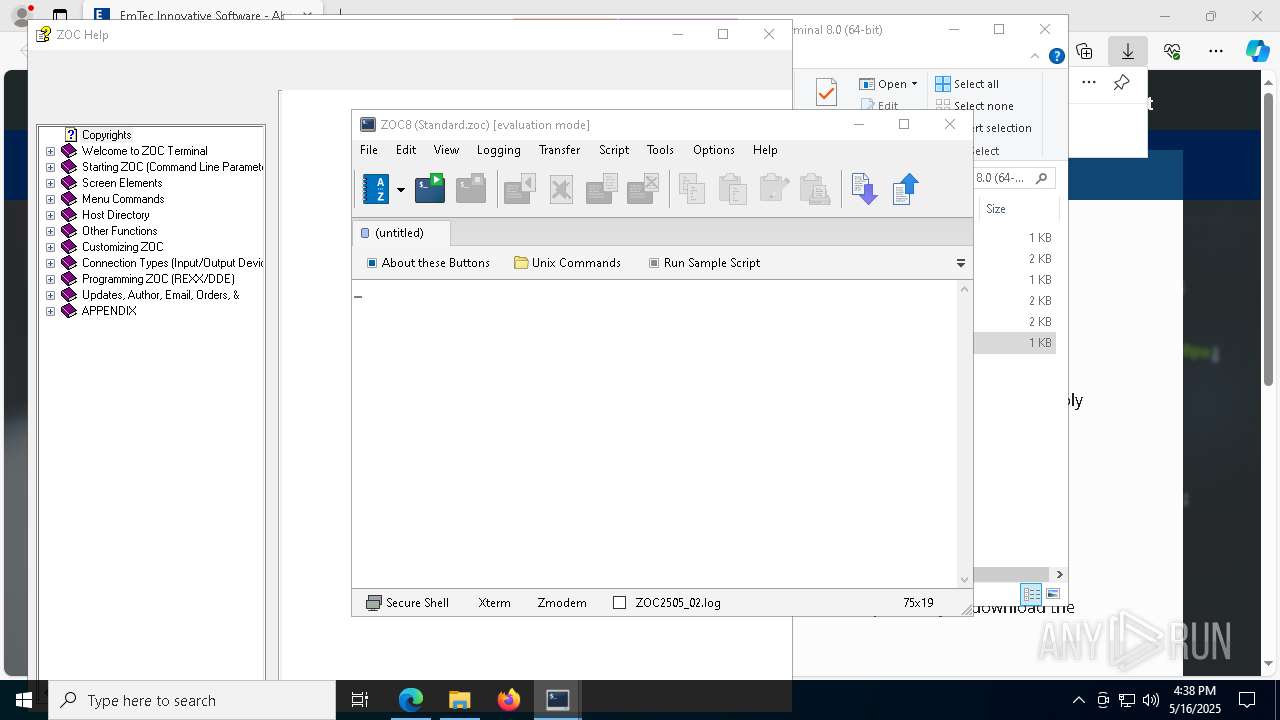This screenshot has width=1280, height=720.
Task: Open the Windows Start menu
Action: pos(24,700)
